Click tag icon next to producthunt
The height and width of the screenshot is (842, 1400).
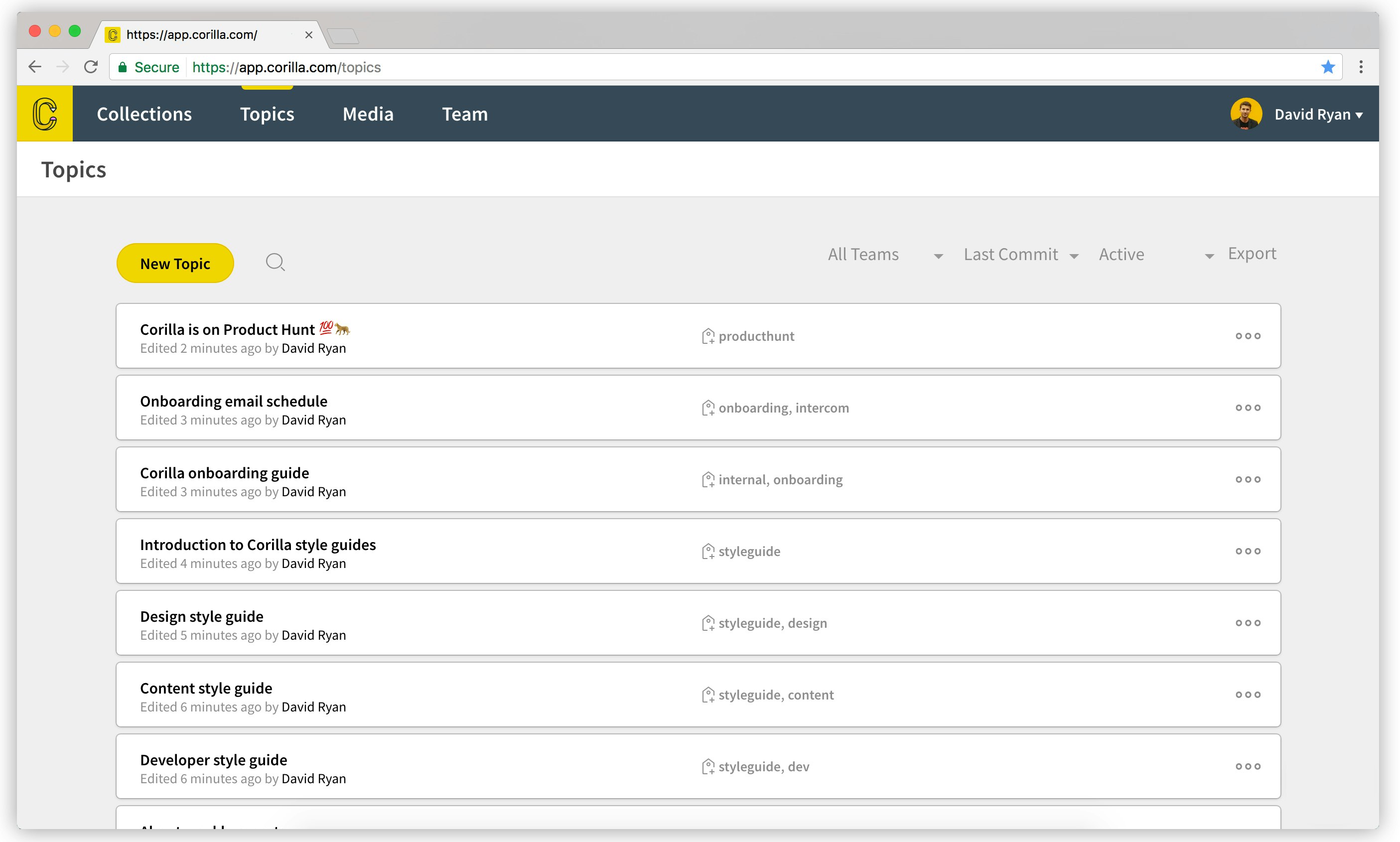click(x=707, y=336)
